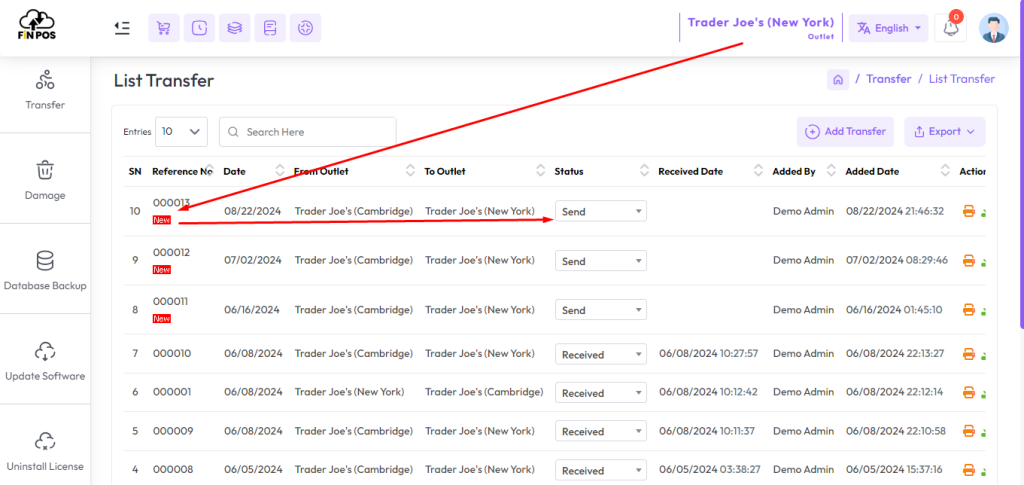The image size is (1024, 485).
Task: Print transfer 000009 with the orange printer icon
Action: pyautogui.click(x=969, y=431)
